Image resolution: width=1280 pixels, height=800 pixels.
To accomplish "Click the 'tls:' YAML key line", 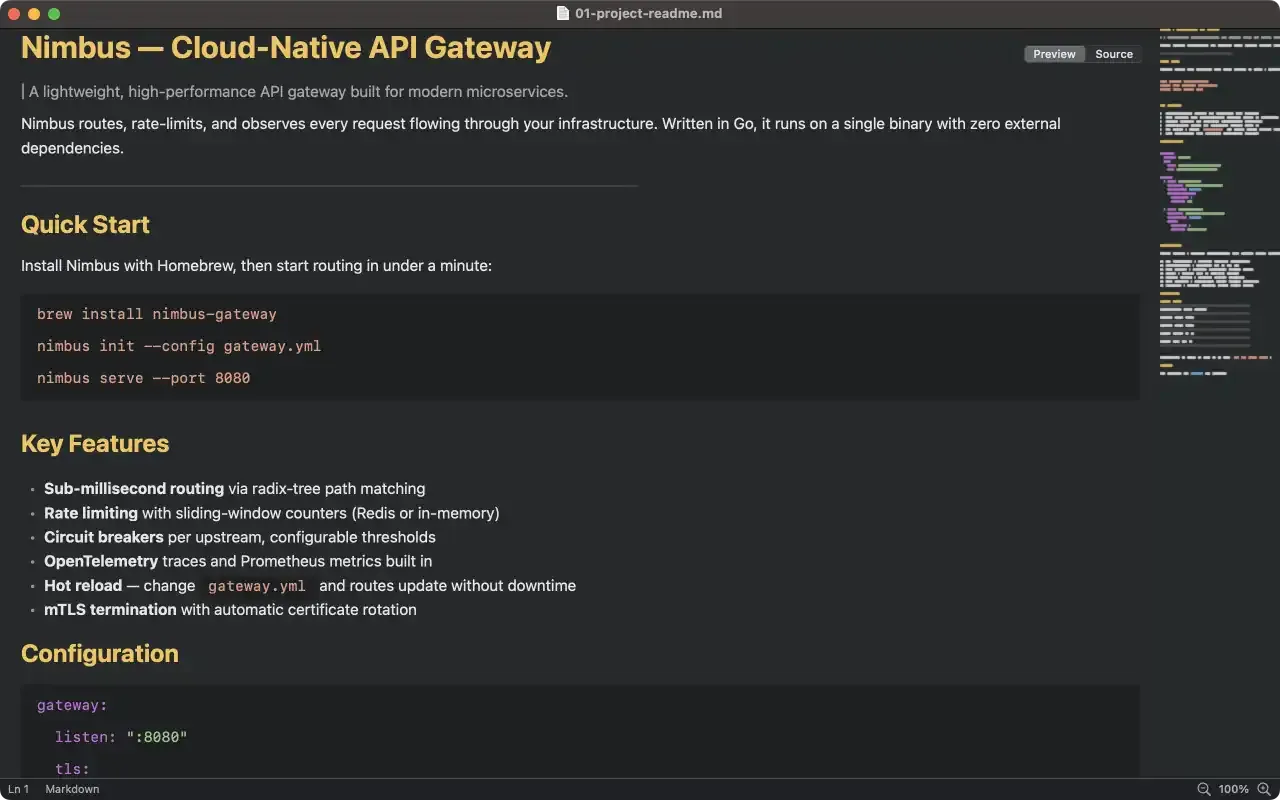I will pyautogui.click(x=72, y=769).
